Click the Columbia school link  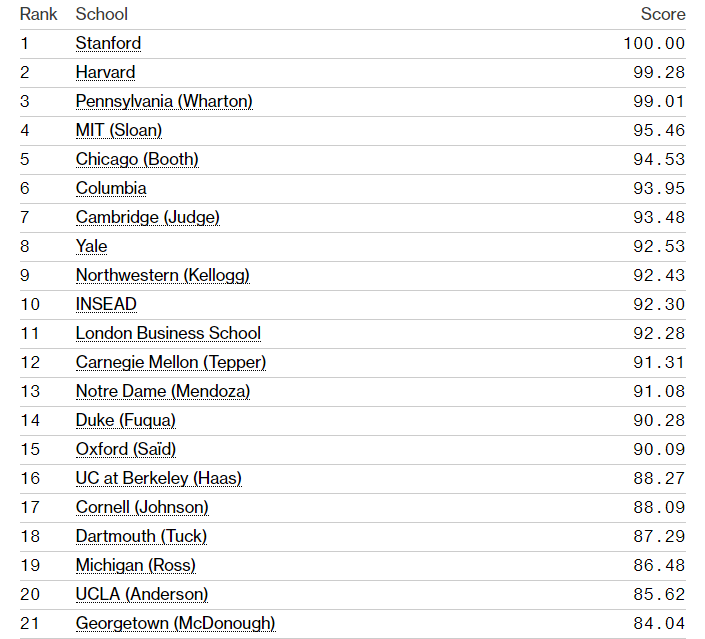point(111,188)
